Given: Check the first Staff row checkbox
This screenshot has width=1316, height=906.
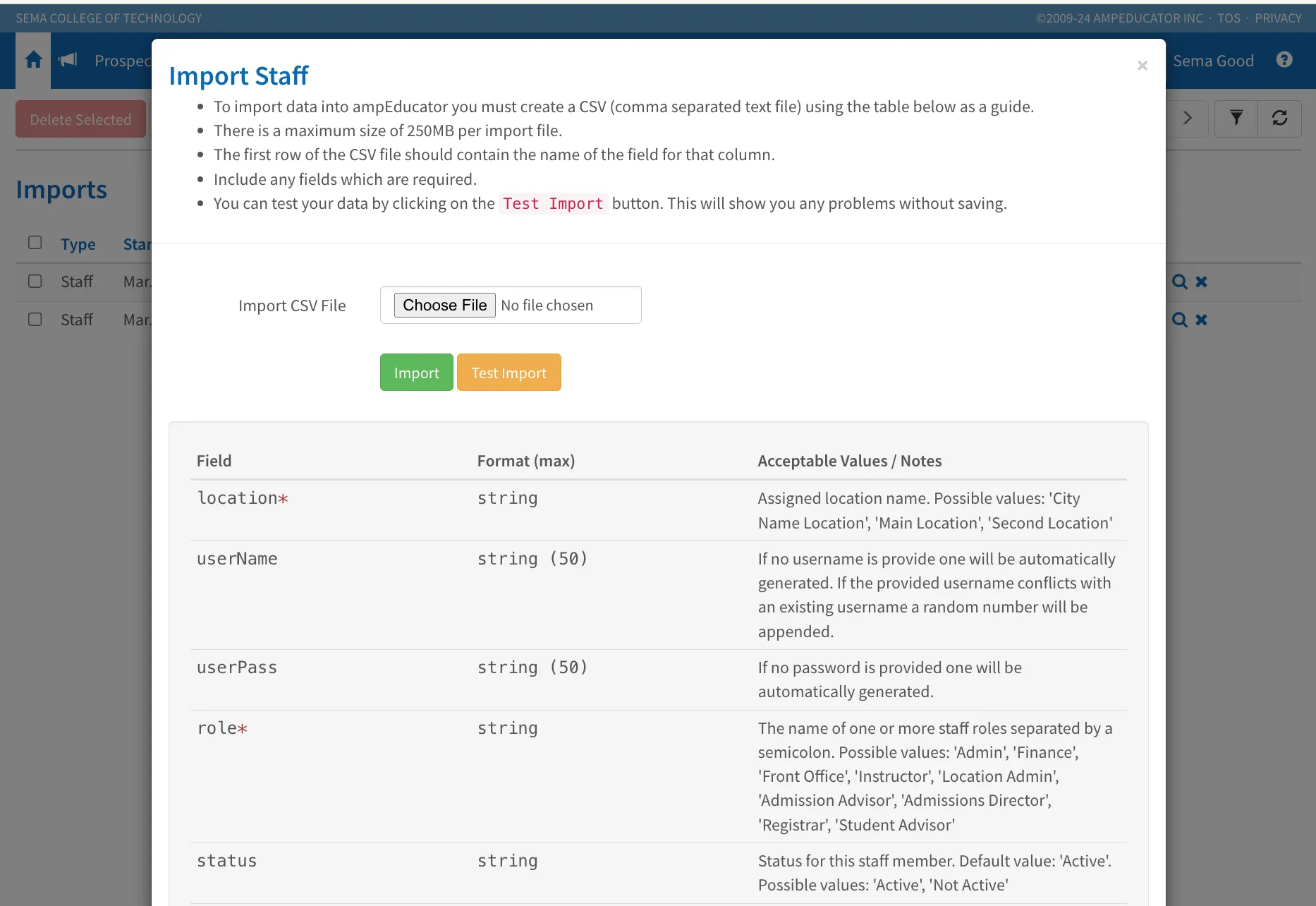Looking at the screenshot, I should [x=35, y=281].
